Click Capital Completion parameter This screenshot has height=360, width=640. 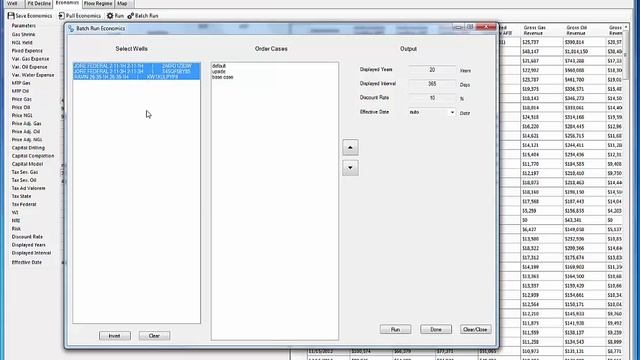click(33, 156)
